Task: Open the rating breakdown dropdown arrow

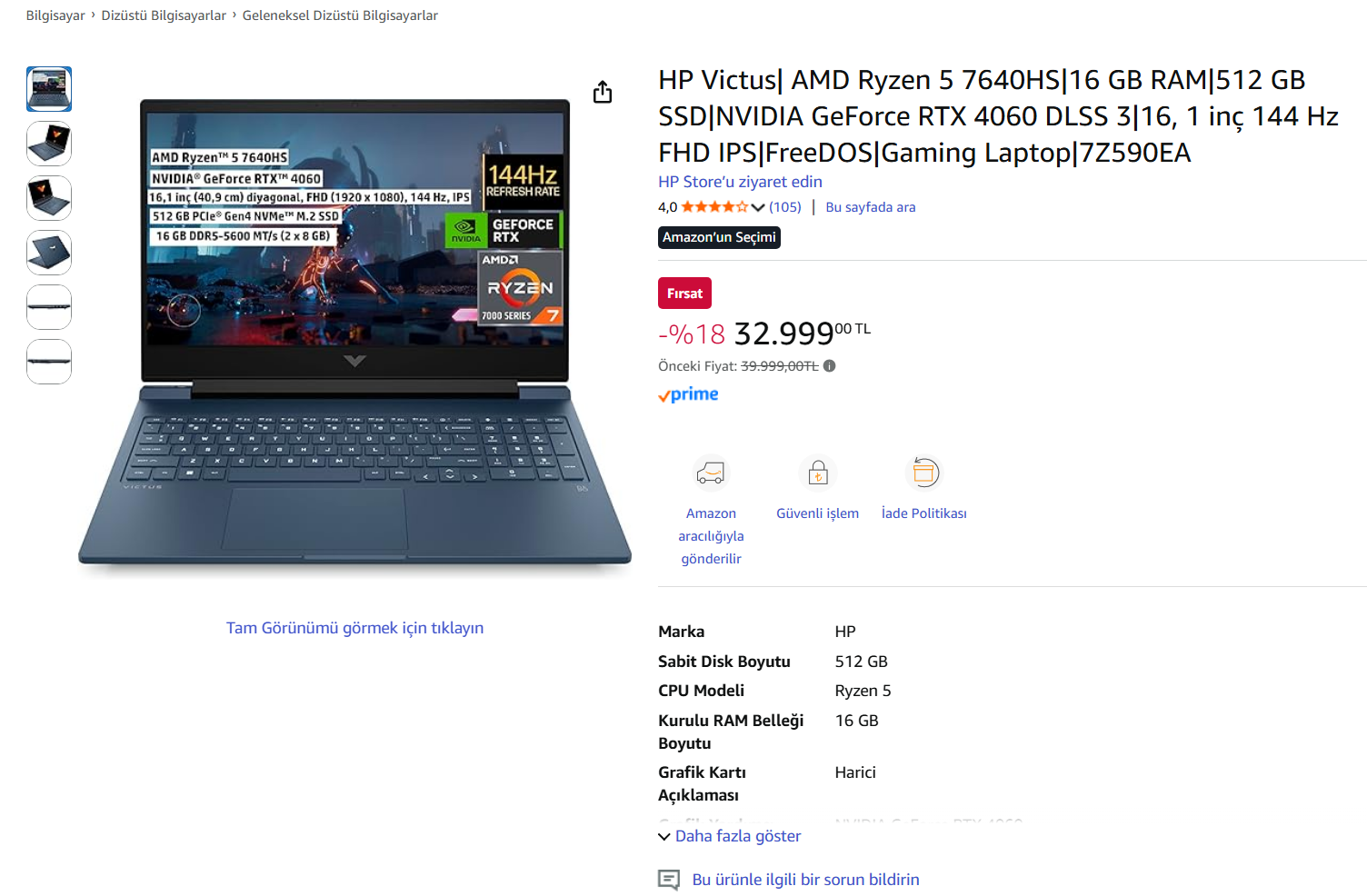Action: (x=758, y=207)
